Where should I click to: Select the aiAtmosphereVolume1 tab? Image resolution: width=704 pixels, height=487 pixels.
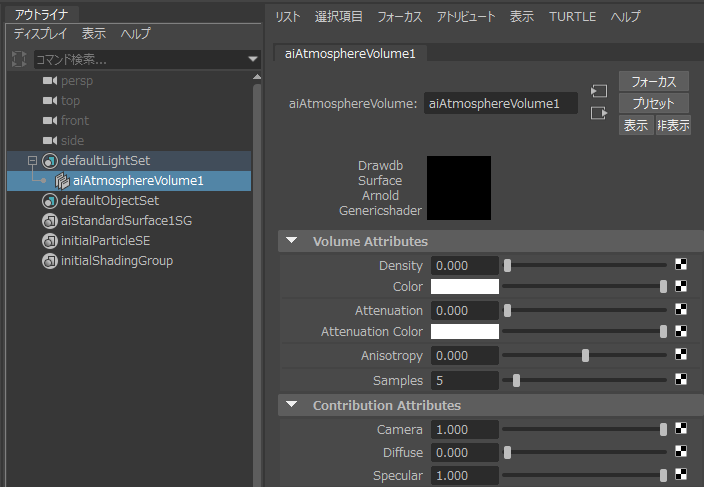[350, 53]
